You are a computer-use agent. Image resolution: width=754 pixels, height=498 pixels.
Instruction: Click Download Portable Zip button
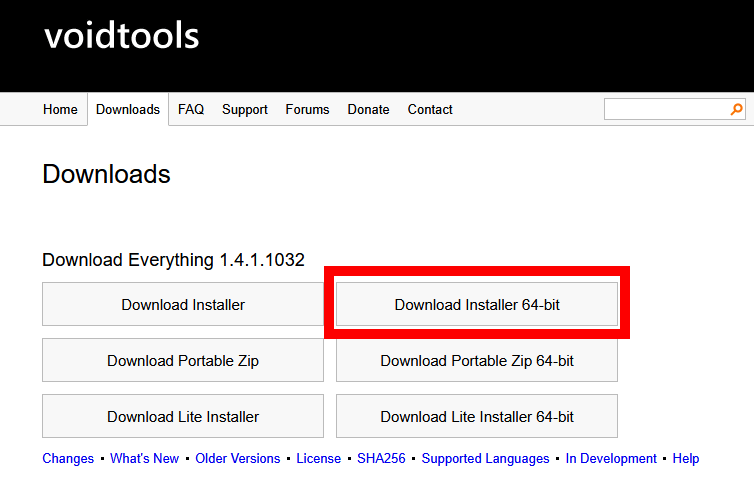(183, 360)
